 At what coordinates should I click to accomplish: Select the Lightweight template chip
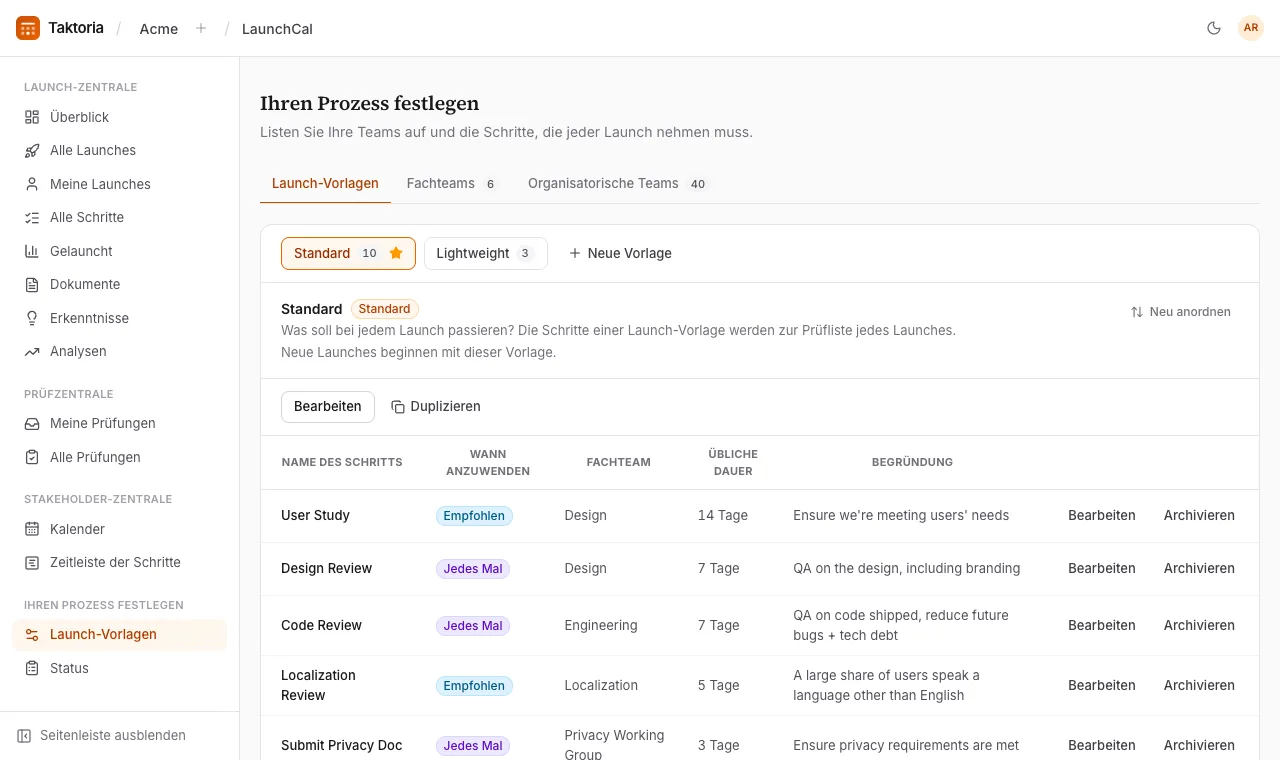click(486, 253)
